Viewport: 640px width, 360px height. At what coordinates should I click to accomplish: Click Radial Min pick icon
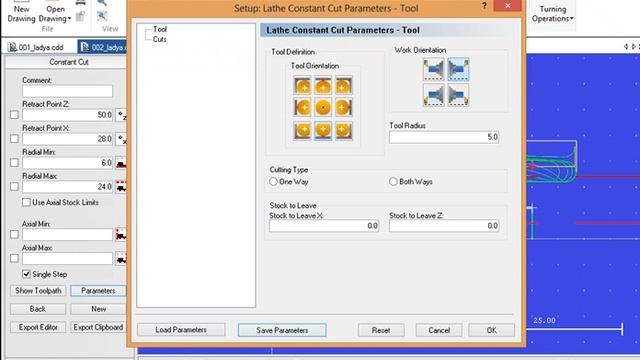pyautogui.click(x=121, y=163)
